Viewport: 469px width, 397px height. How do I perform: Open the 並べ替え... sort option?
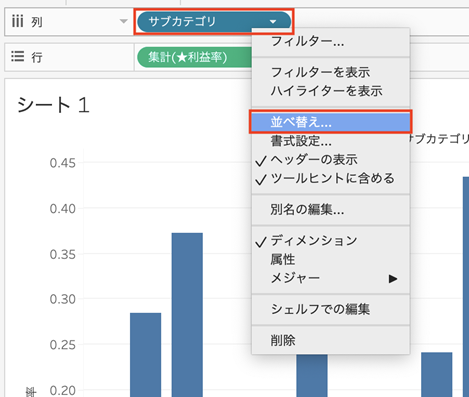coord(331,122)
